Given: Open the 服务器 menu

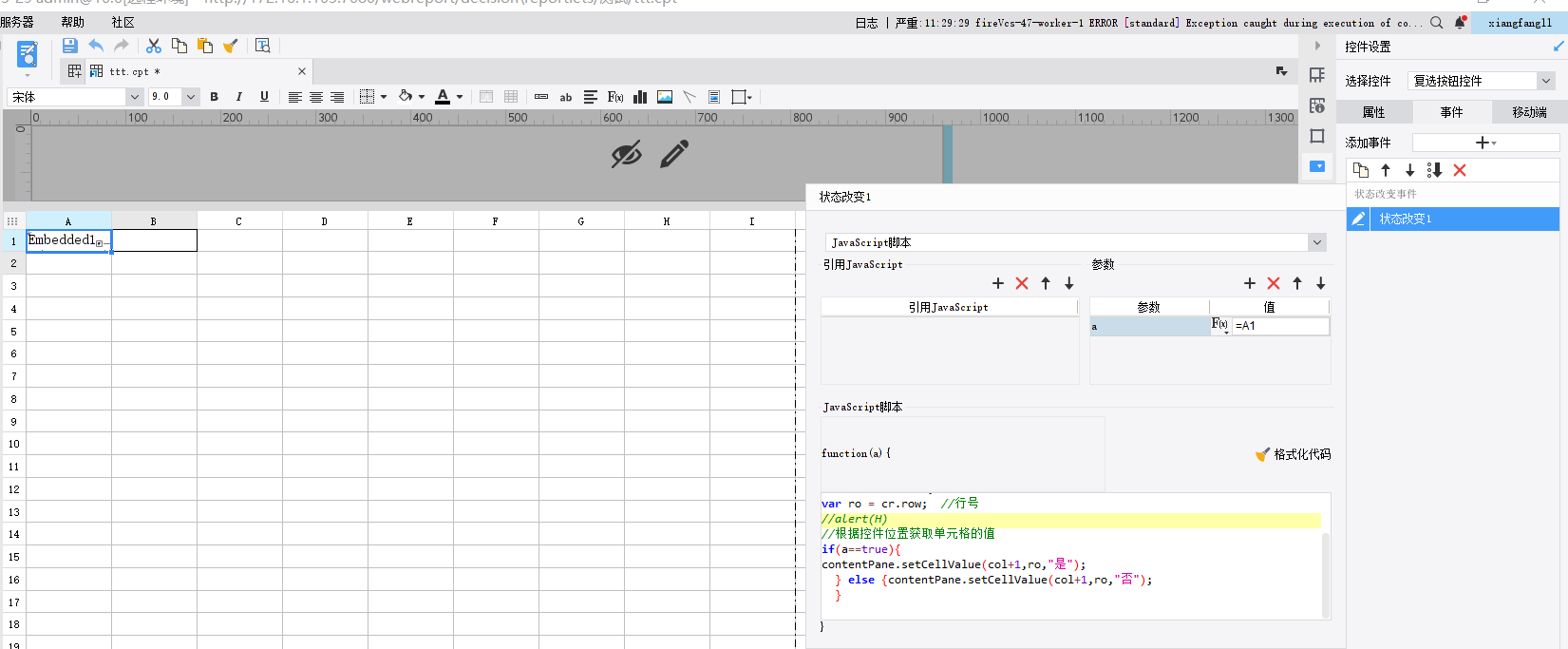Looking at the screenshot, I should pyautogui.click(x=17, y=22).
